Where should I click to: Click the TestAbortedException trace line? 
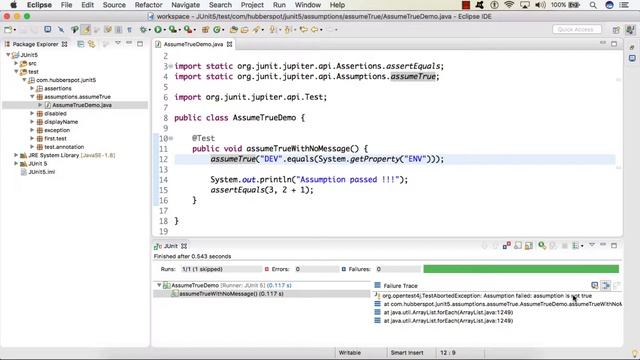tap(487, 296)
